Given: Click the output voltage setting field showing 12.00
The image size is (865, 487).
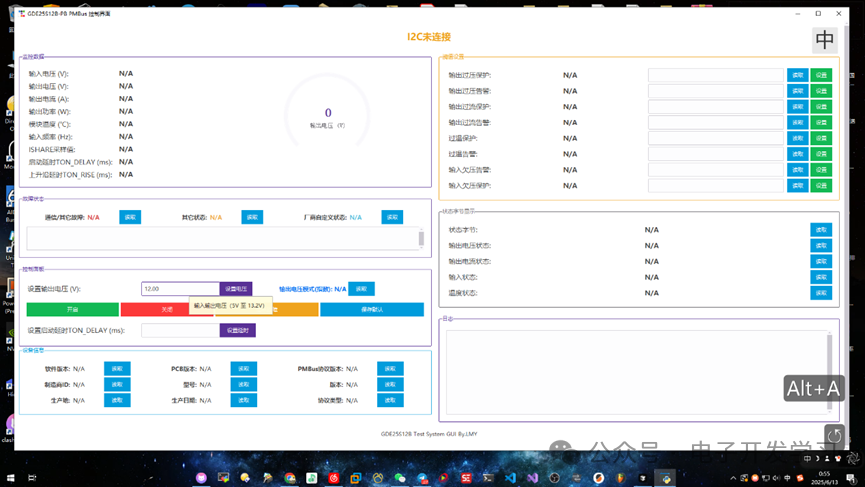Looking at the screenshot, I should (x=179, y=289).
